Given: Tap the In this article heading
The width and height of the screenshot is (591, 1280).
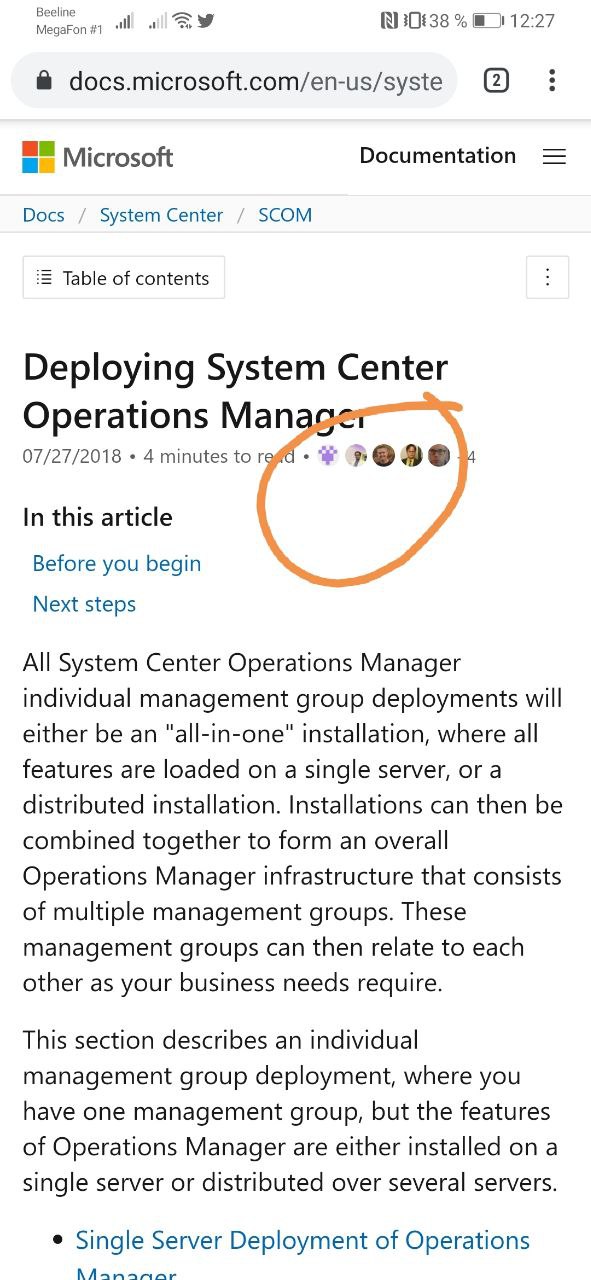Looking at the screenshot, I should (x=97, y=517).
